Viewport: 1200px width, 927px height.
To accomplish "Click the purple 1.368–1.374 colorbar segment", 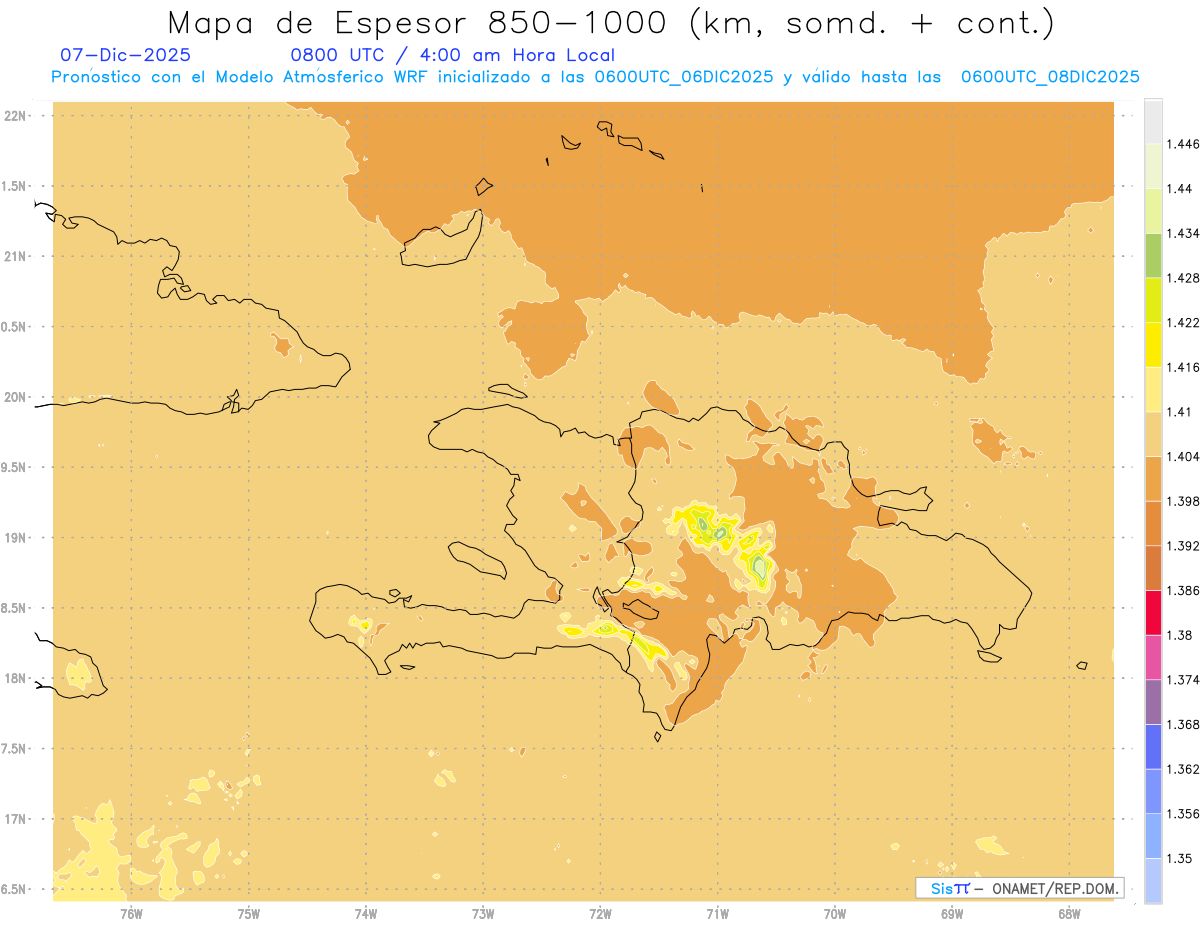I will (1153, 702).
